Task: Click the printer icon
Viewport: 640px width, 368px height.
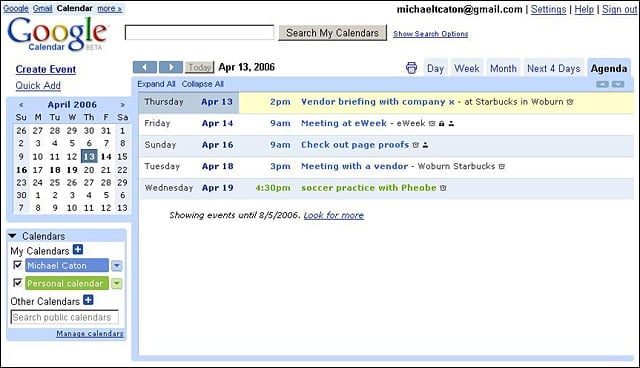Action: pyautogui.click(x=411, y=68)
